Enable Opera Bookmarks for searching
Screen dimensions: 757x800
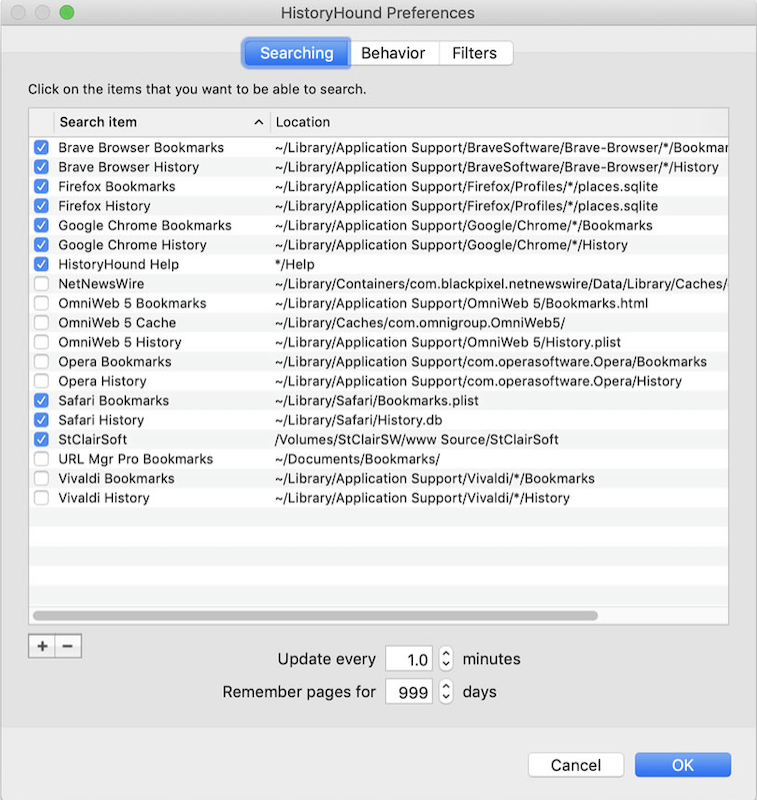pos(41,362)
